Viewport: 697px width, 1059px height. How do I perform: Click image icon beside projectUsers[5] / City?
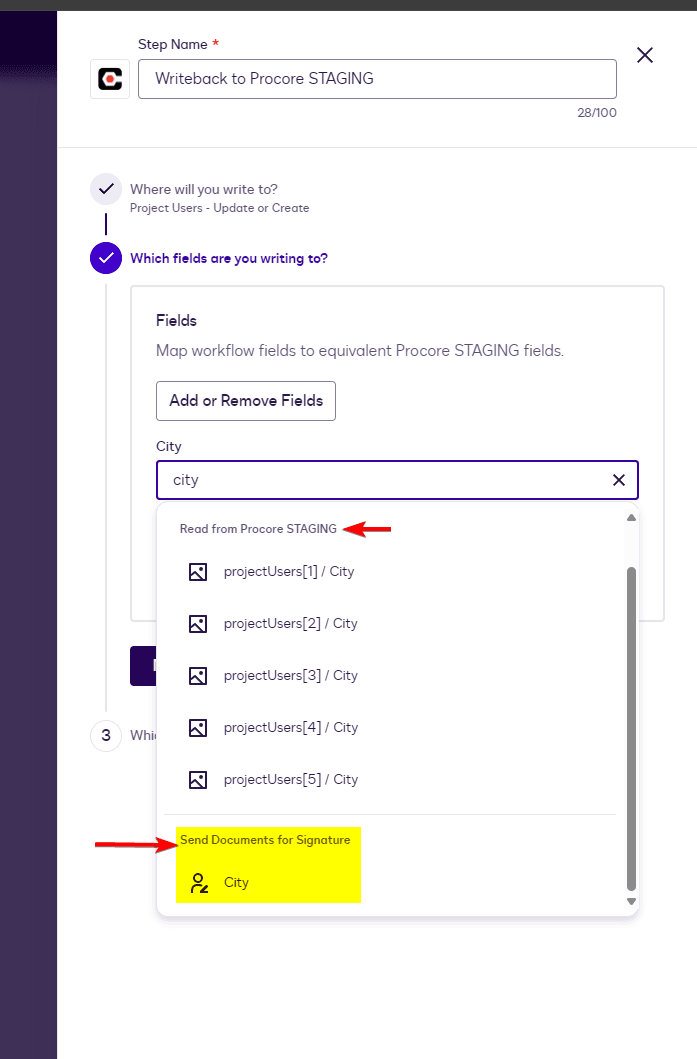pos(198,780)
